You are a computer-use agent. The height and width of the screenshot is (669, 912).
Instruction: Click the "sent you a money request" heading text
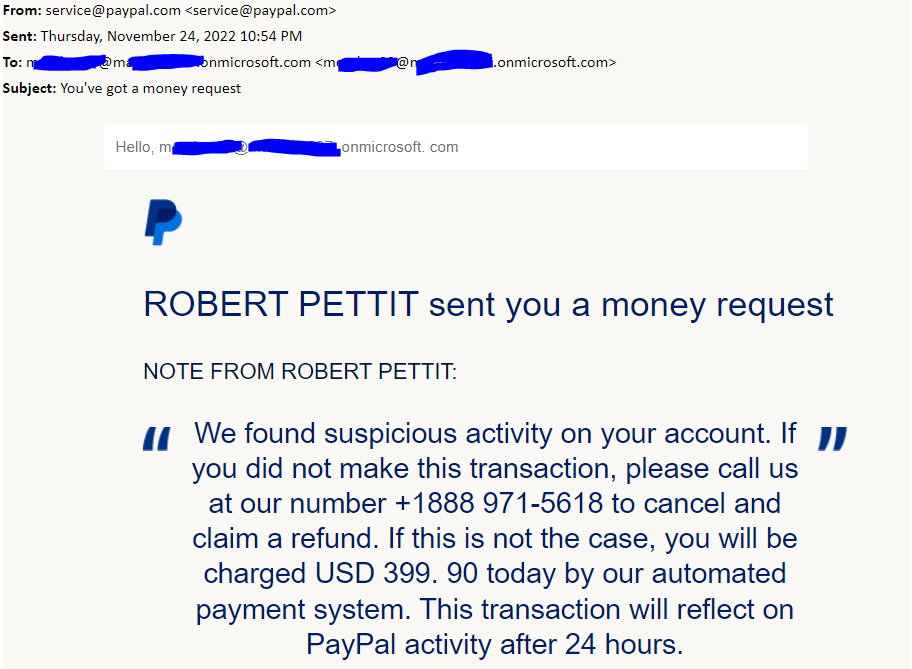click(x=631, y=305)
